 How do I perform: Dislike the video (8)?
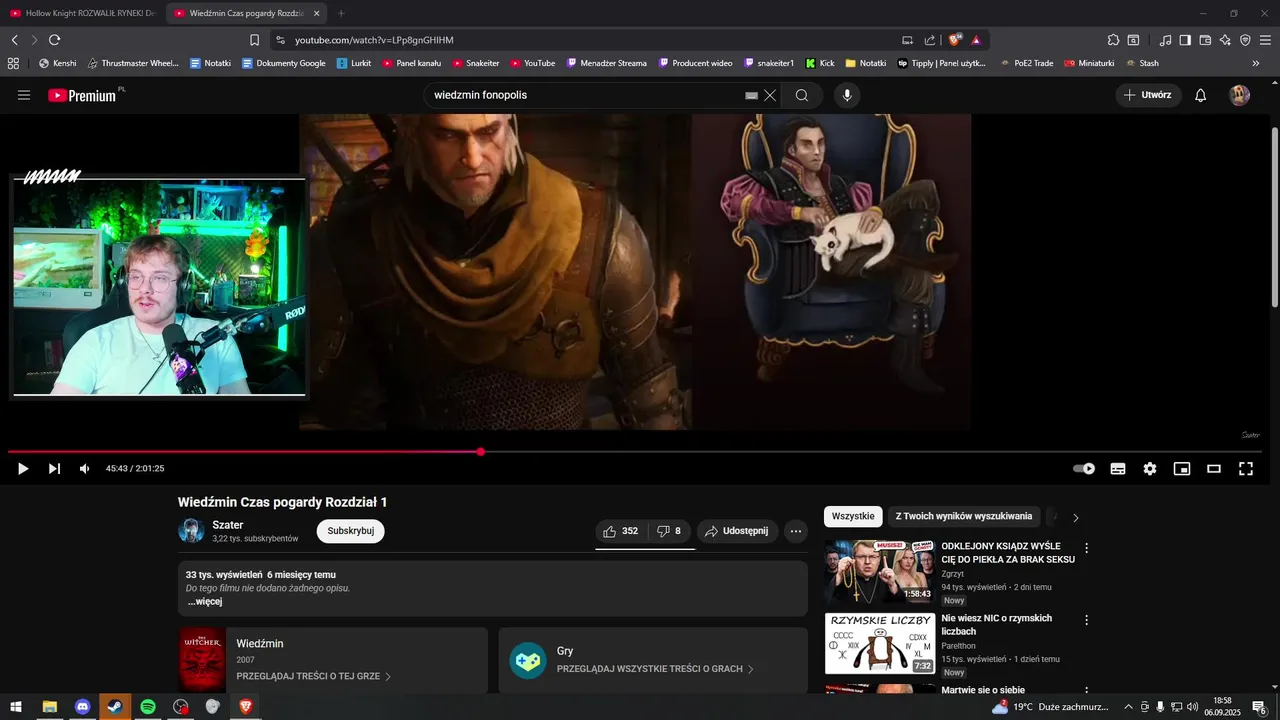pos(669,531)
